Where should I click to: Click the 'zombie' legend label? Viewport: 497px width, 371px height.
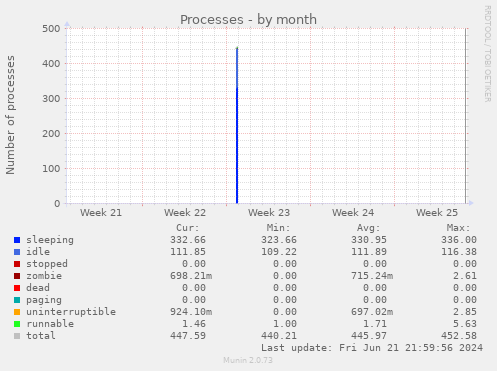pyautogui.click(x=44, y=276)
